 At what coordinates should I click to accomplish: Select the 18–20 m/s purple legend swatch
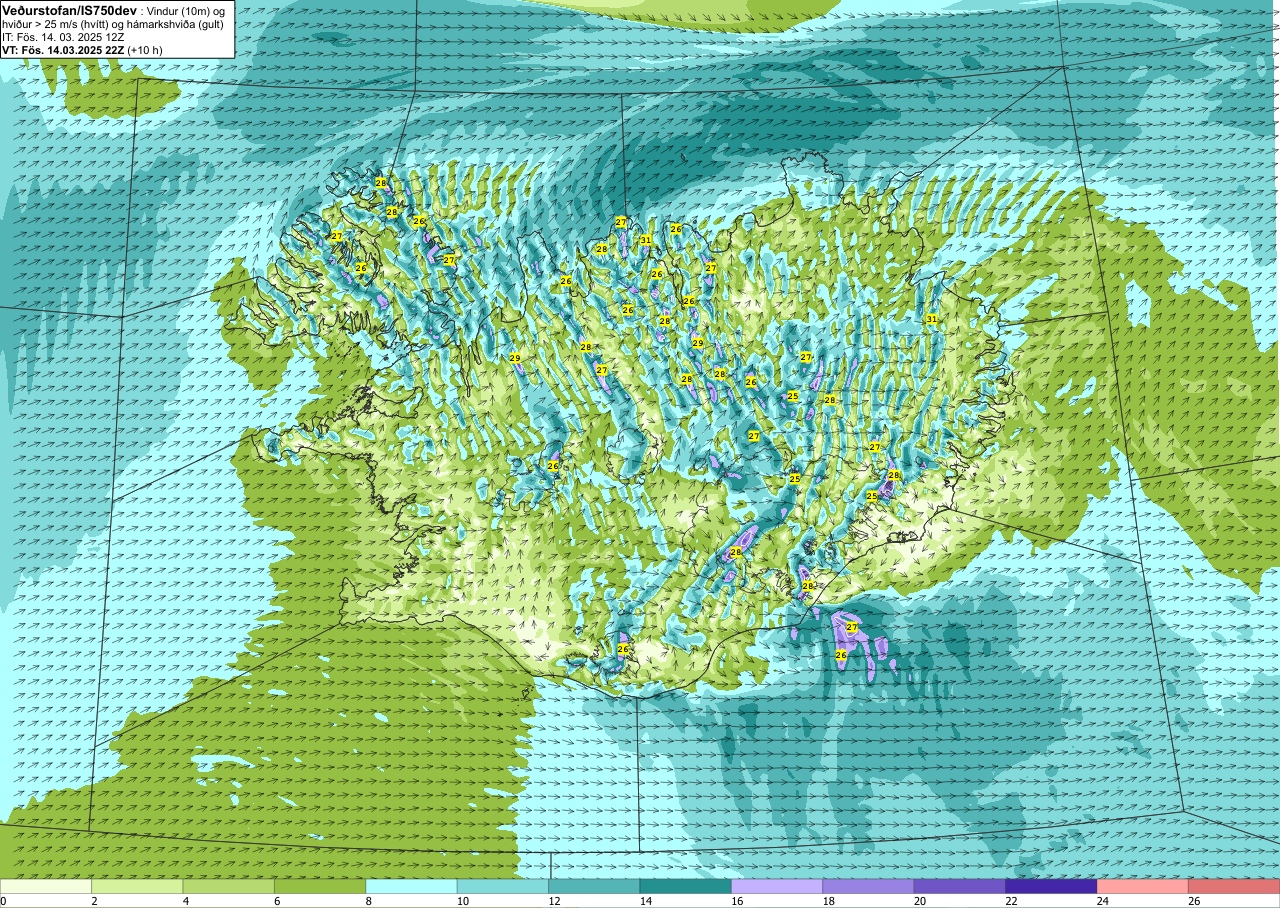[868, 886]
